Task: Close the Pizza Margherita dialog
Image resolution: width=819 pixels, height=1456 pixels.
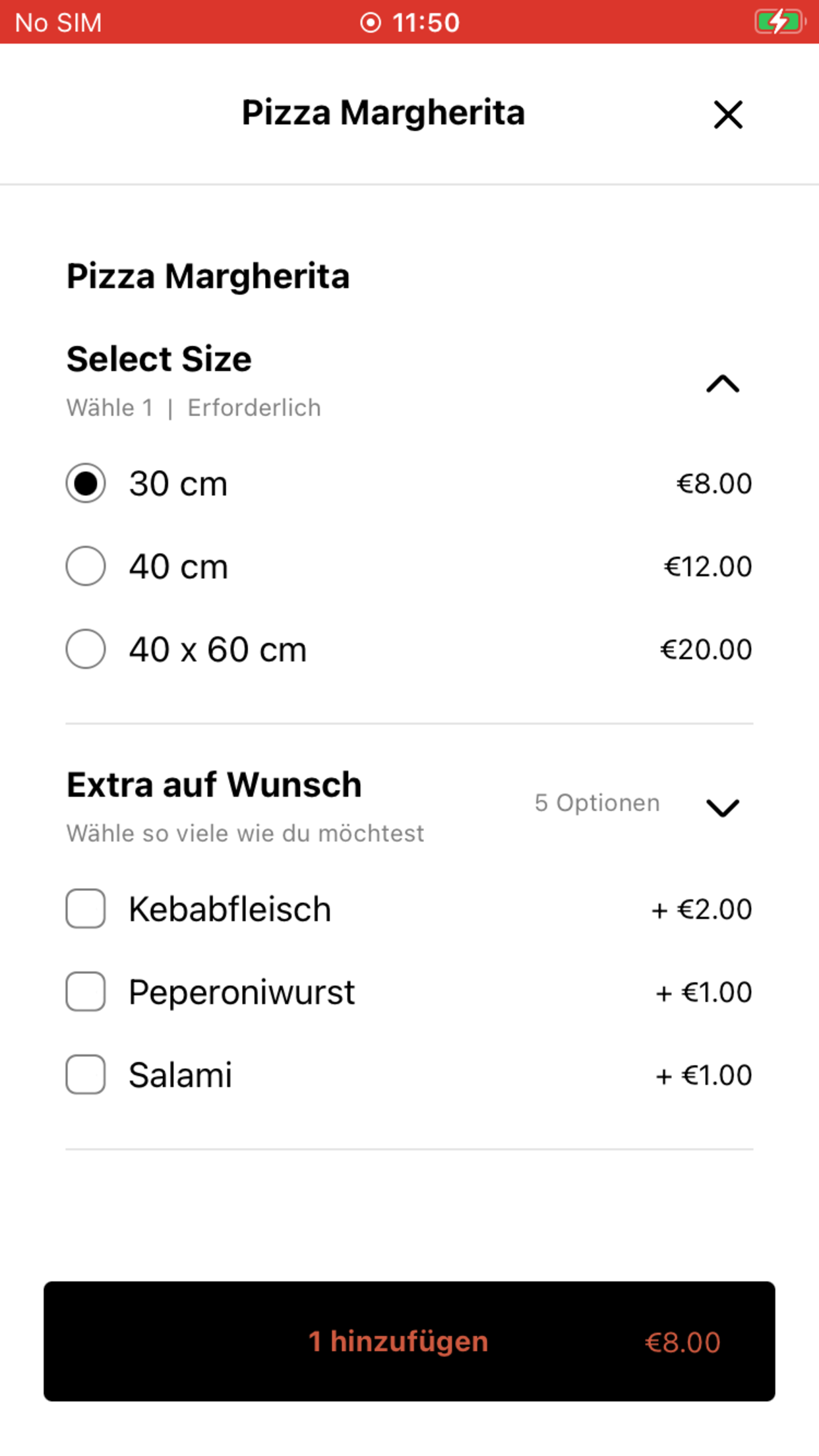Action: (x=728, y=115)
